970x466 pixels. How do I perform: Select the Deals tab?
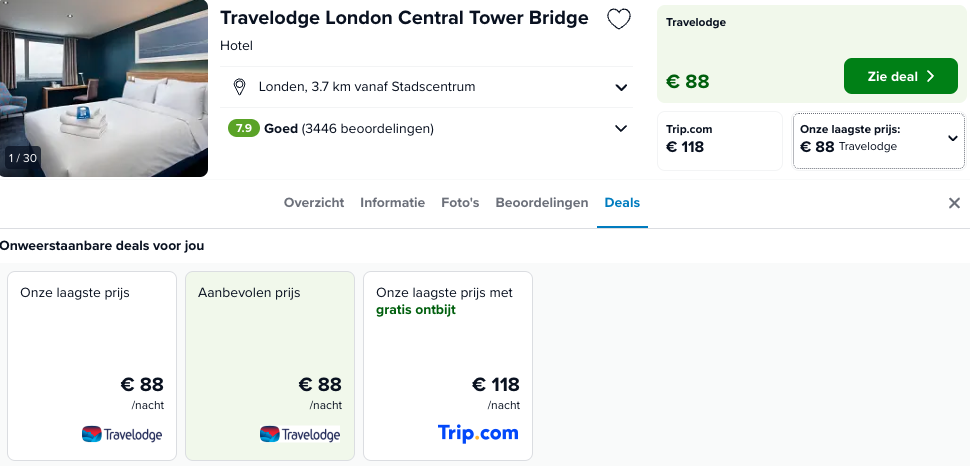tap(622, 202)
